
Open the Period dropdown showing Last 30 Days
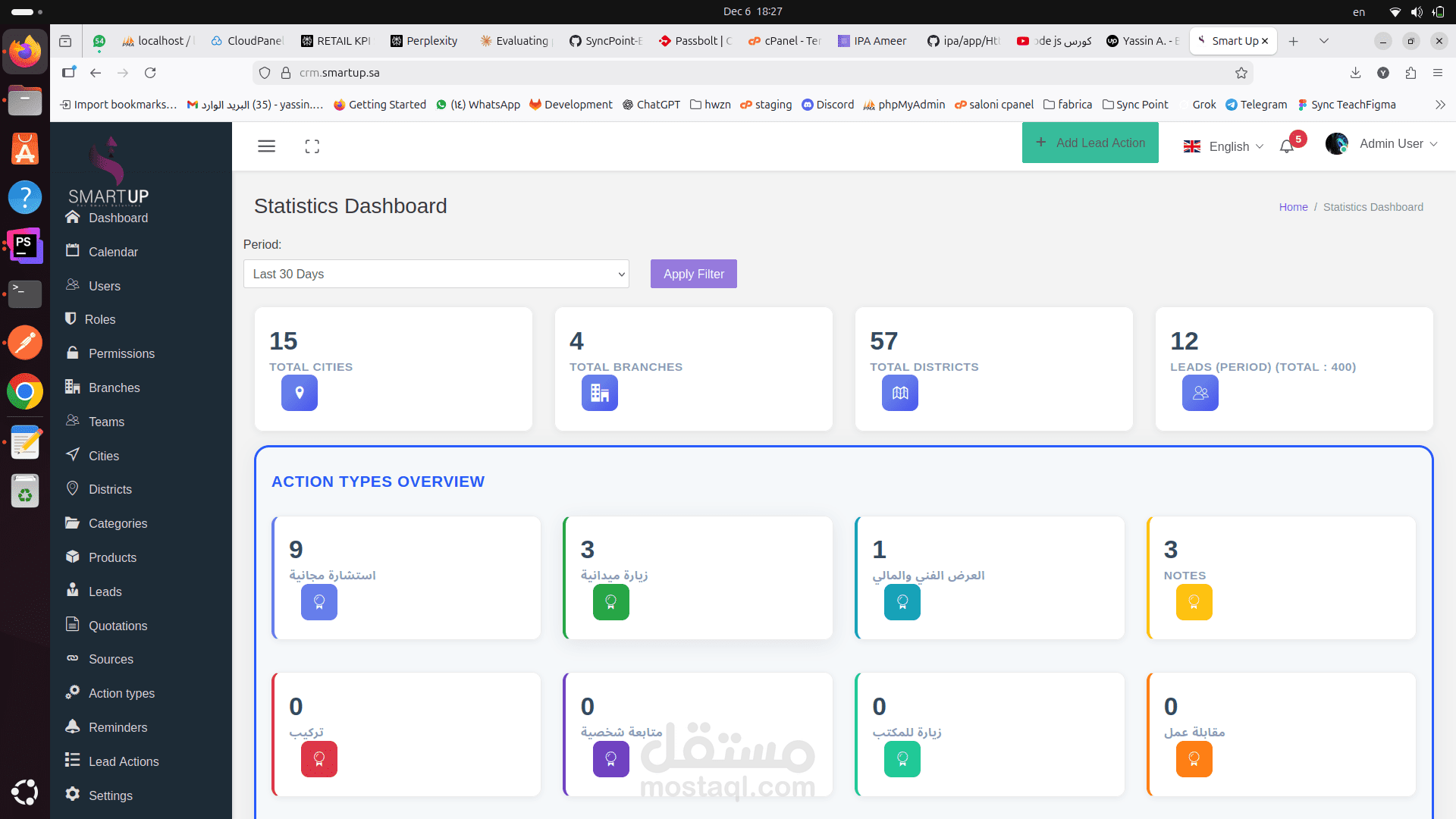(x=436, y=274)
